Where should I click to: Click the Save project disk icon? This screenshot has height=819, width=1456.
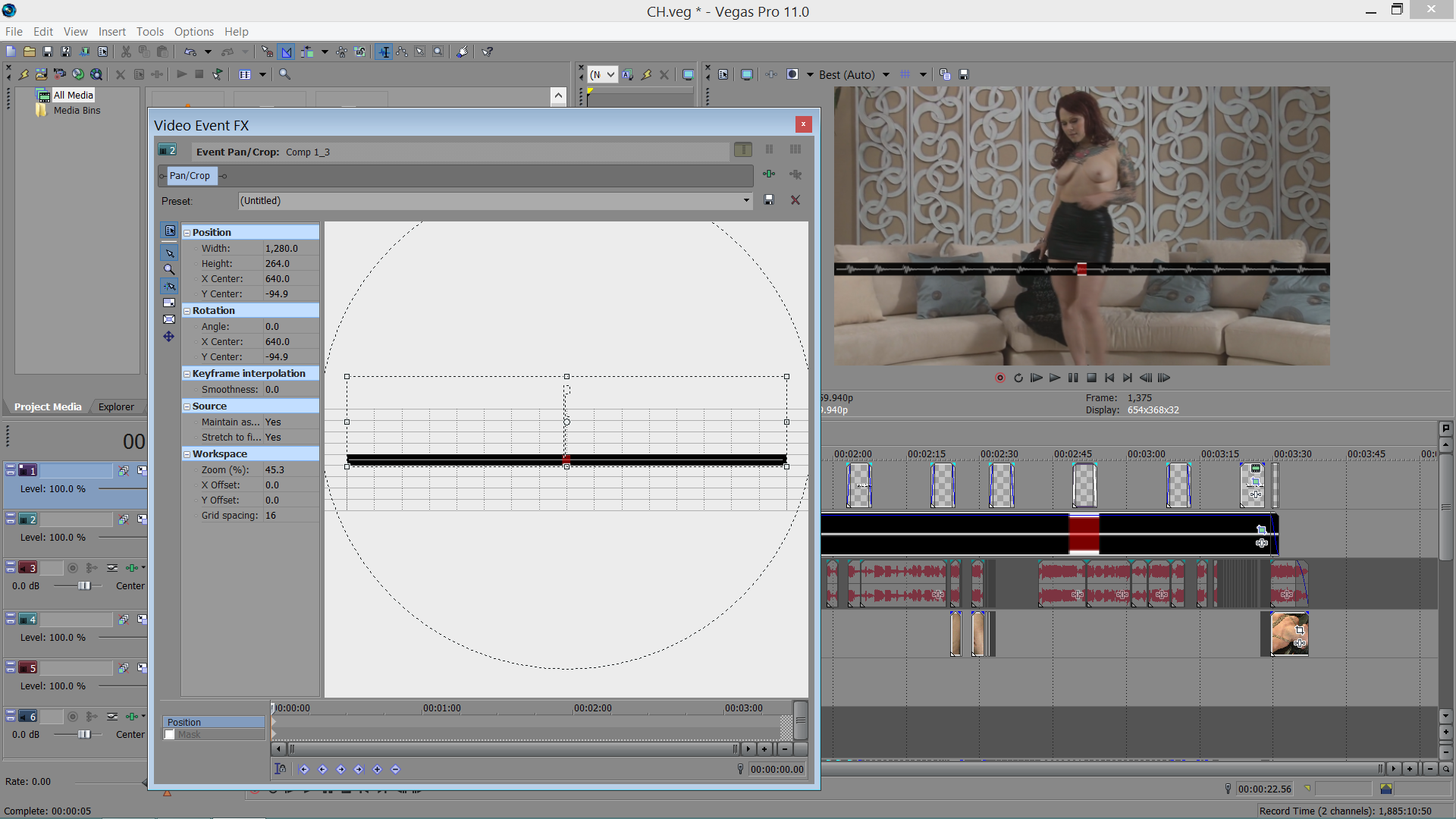point(47,52)
